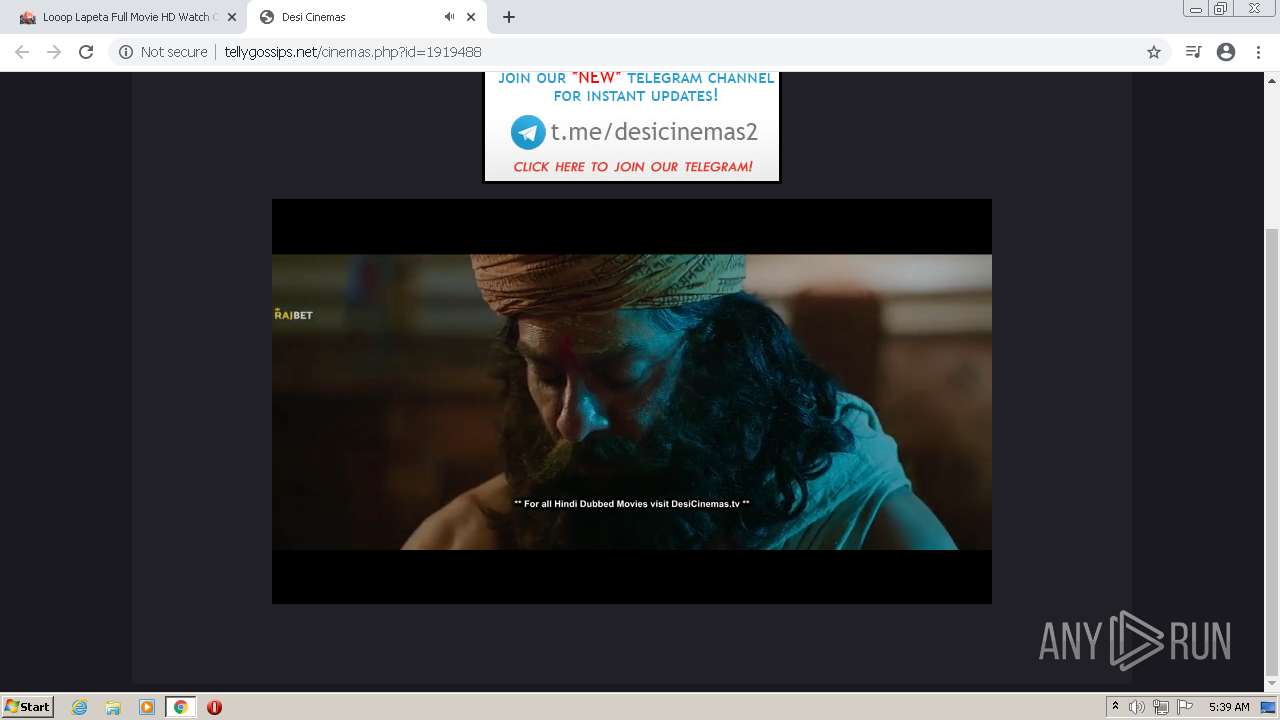Open the Chrome profile avatar
The image size is (1280, 720).
pos(1226,52)
